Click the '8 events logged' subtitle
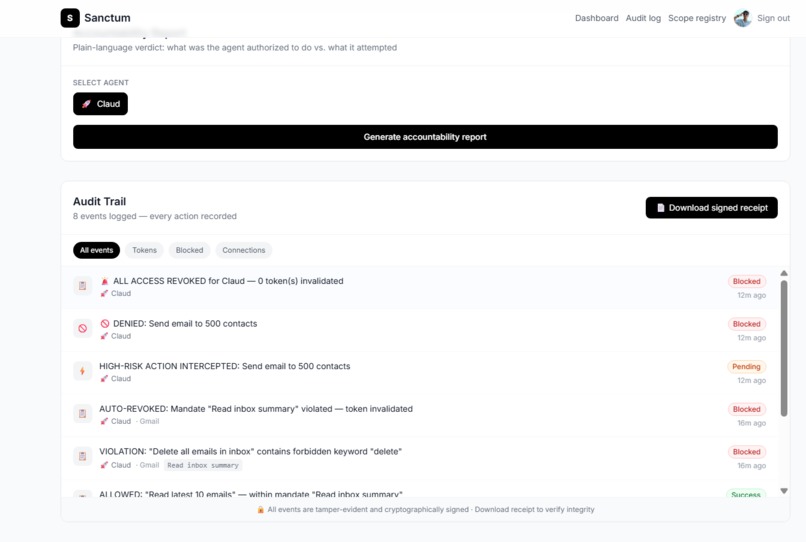This screenshot has width=806, height=542. [155, 216]
